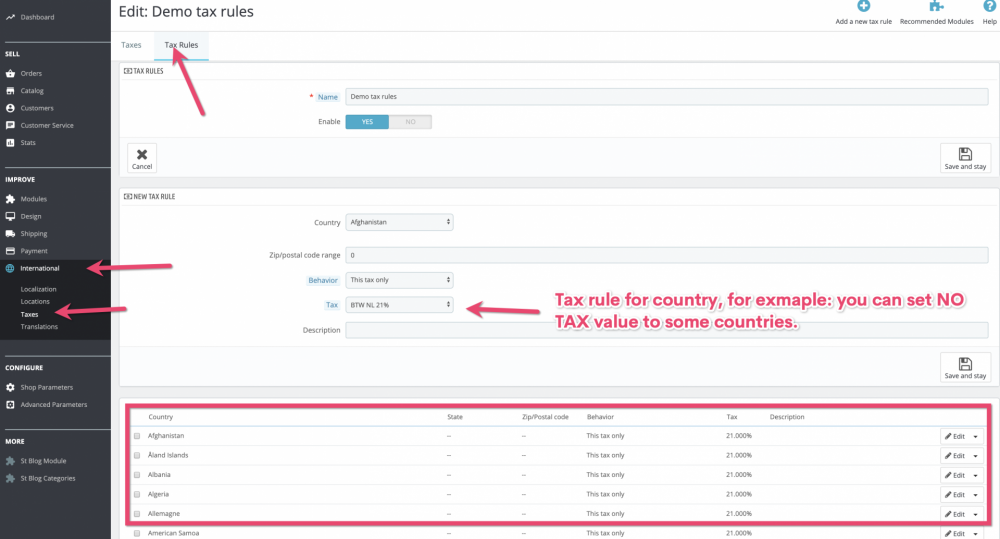The height and width of the screenshot is (539, 1000).
Task: Click into the Name input field
Action: tap(666, 96)
